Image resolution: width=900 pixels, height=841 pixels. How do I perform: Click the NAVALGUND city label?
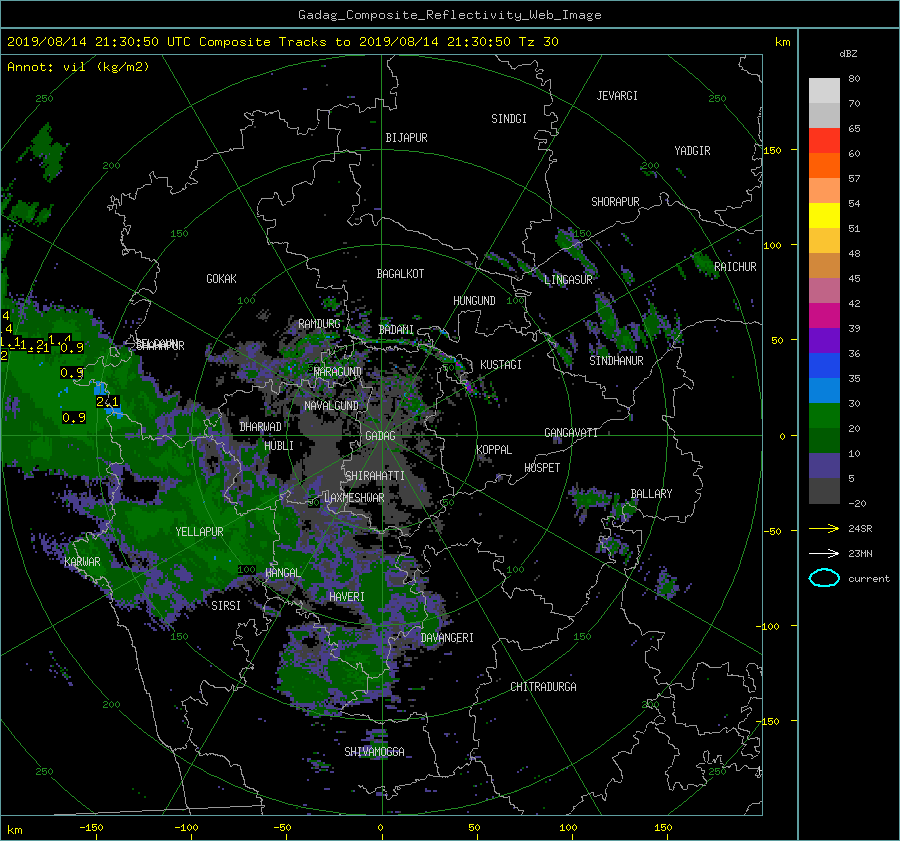(x=331, y=406)
